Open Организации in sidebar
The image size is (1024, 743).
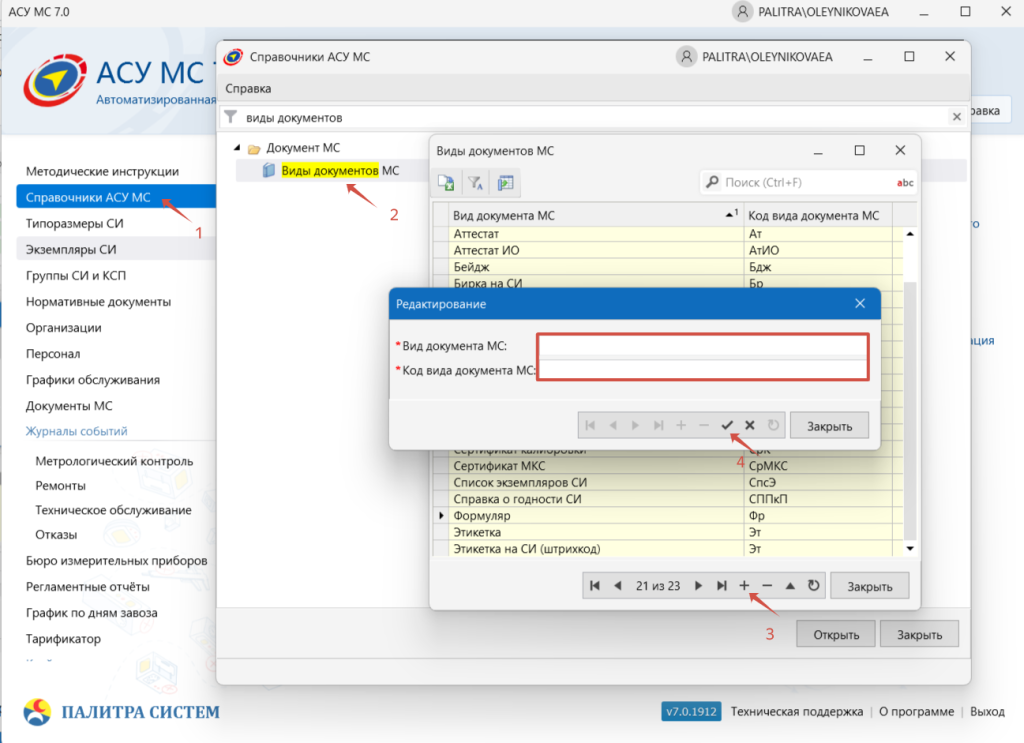coord(64,328)
